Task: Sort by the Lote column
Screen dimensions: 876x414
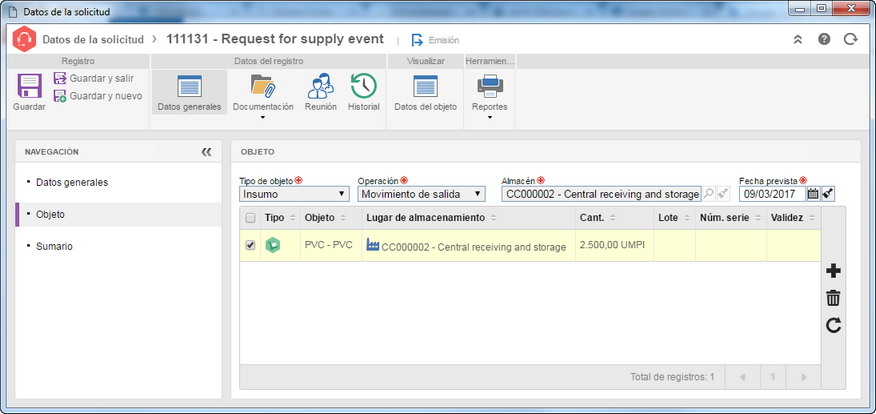Action: pyautogui.click(x=674, y=218)
